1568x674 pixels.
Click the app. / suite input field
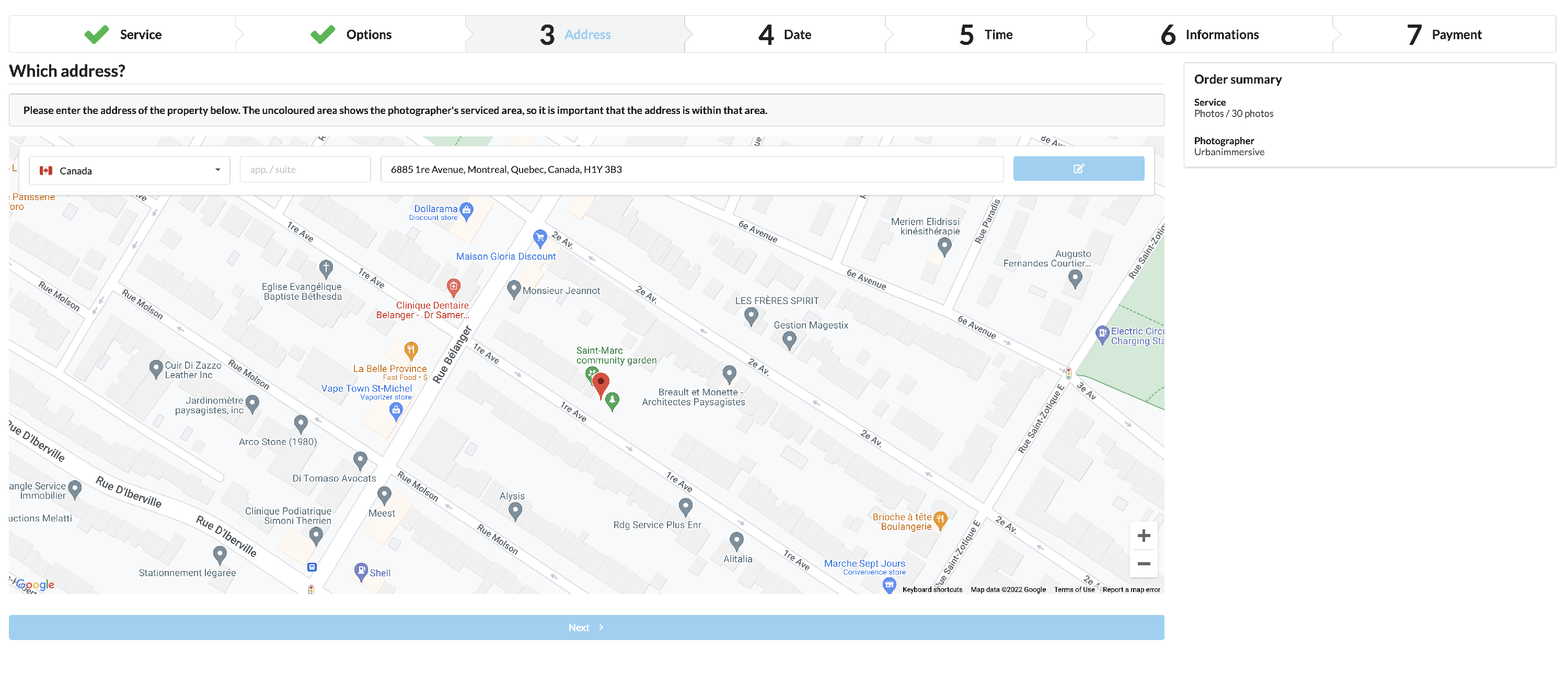[305, 170]
